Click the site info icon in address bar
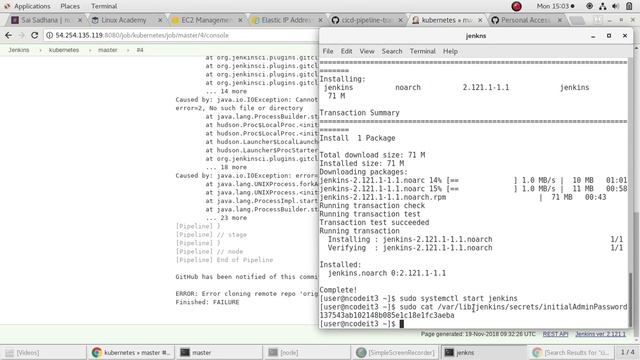The width and height of the screenshot is (640, 360). point(49,36)
